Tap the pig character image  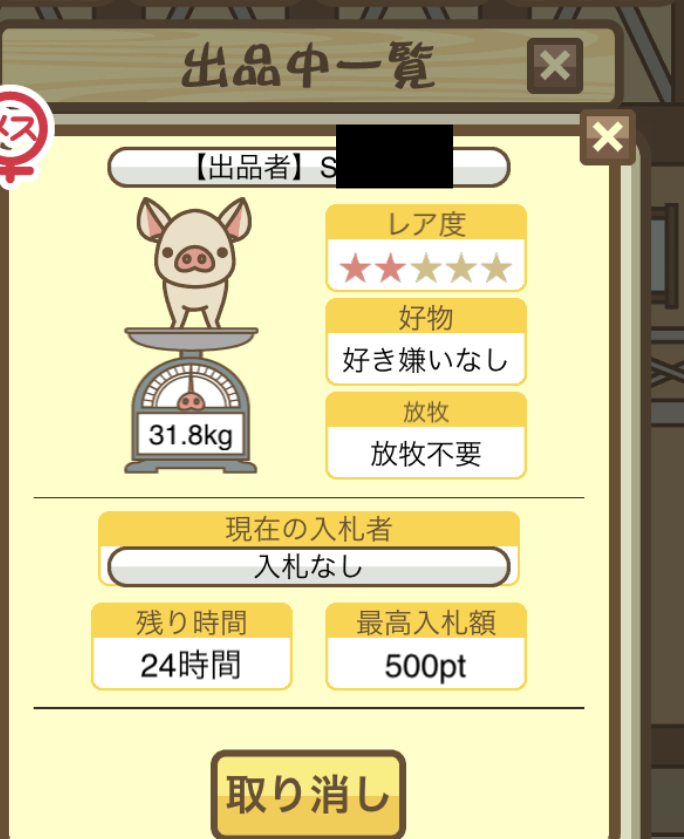(194, 262)
